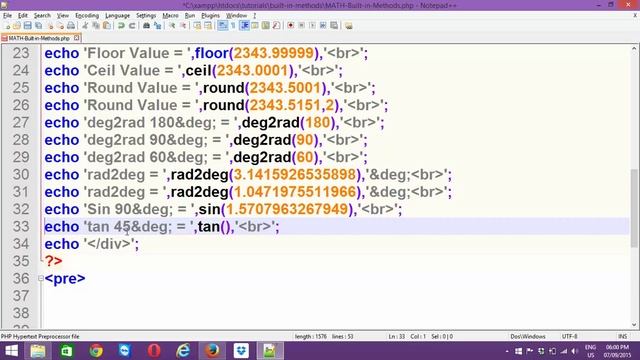Screen dimensions: 640x360
Task: Click the Redo toolbar icon
Action: point(132,26)
